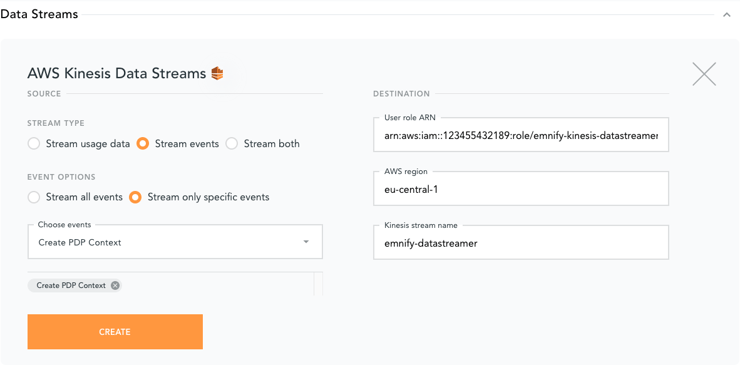Remove the Create PDP Context chip
Screen dimensions: 740x375
(115, 285)
